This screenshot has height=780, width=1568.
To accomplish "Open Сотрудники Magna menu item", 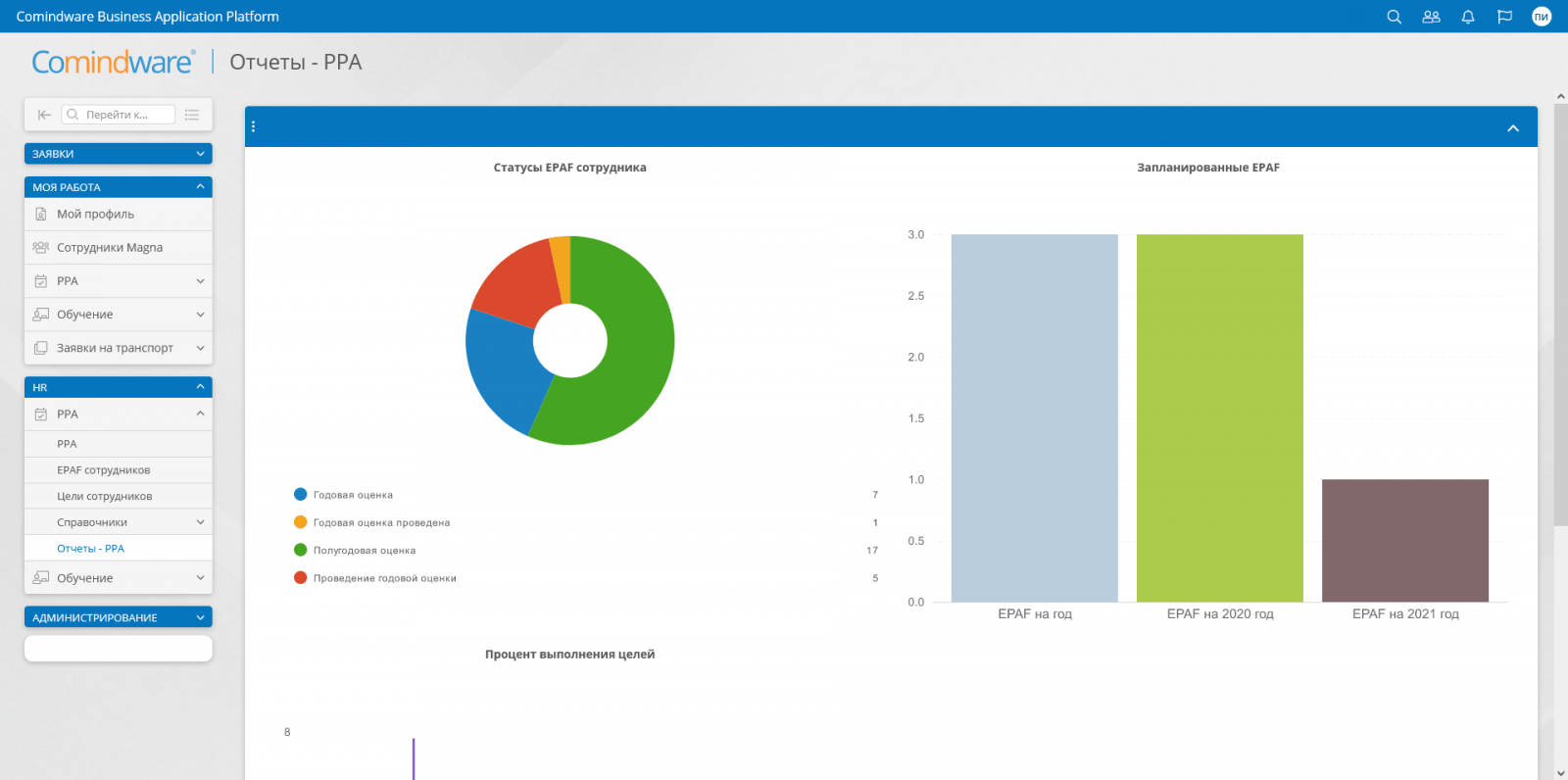I will [109, 248].
